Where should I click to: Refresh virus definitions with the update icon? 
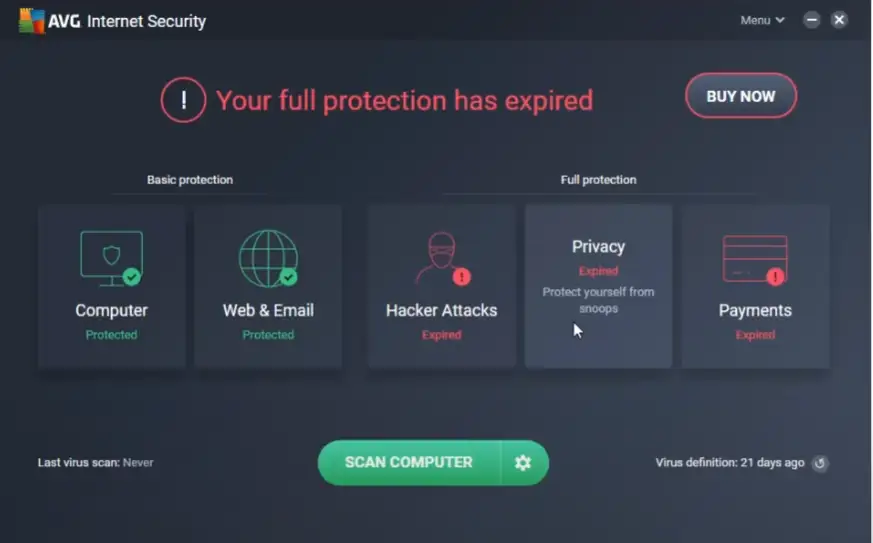pyautogui.click(x=820, y=463)
